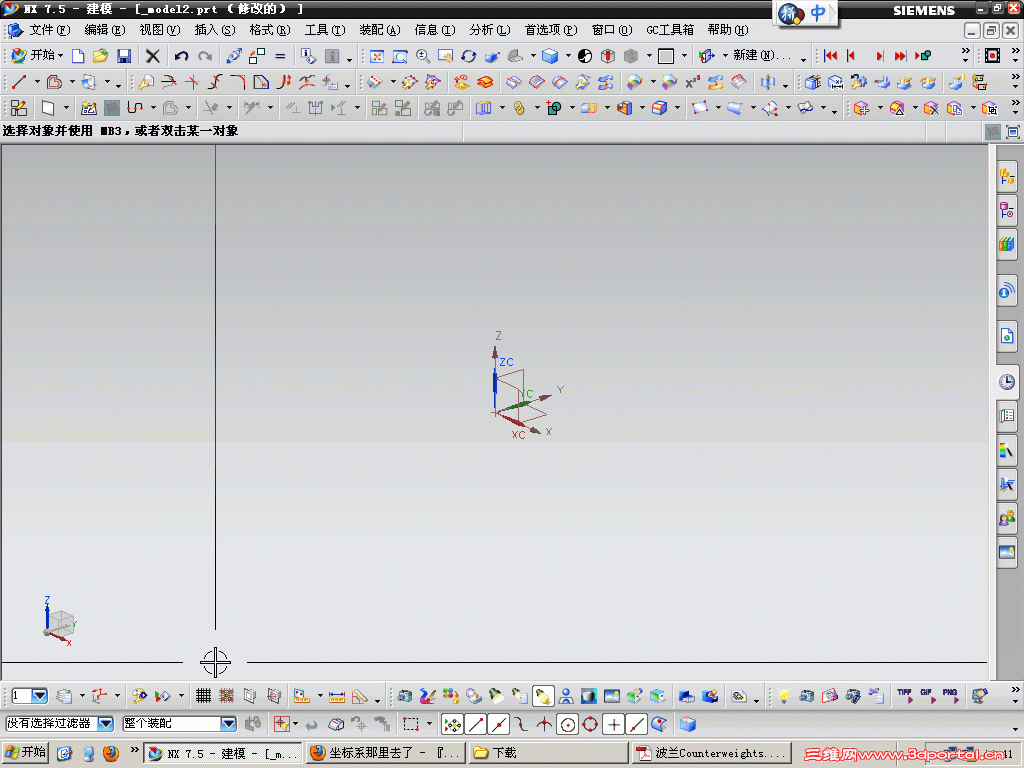Expand the rectangle selection mode dropdown
Viewport: 1024px width, 768px height.
click(x=429, y=724)
